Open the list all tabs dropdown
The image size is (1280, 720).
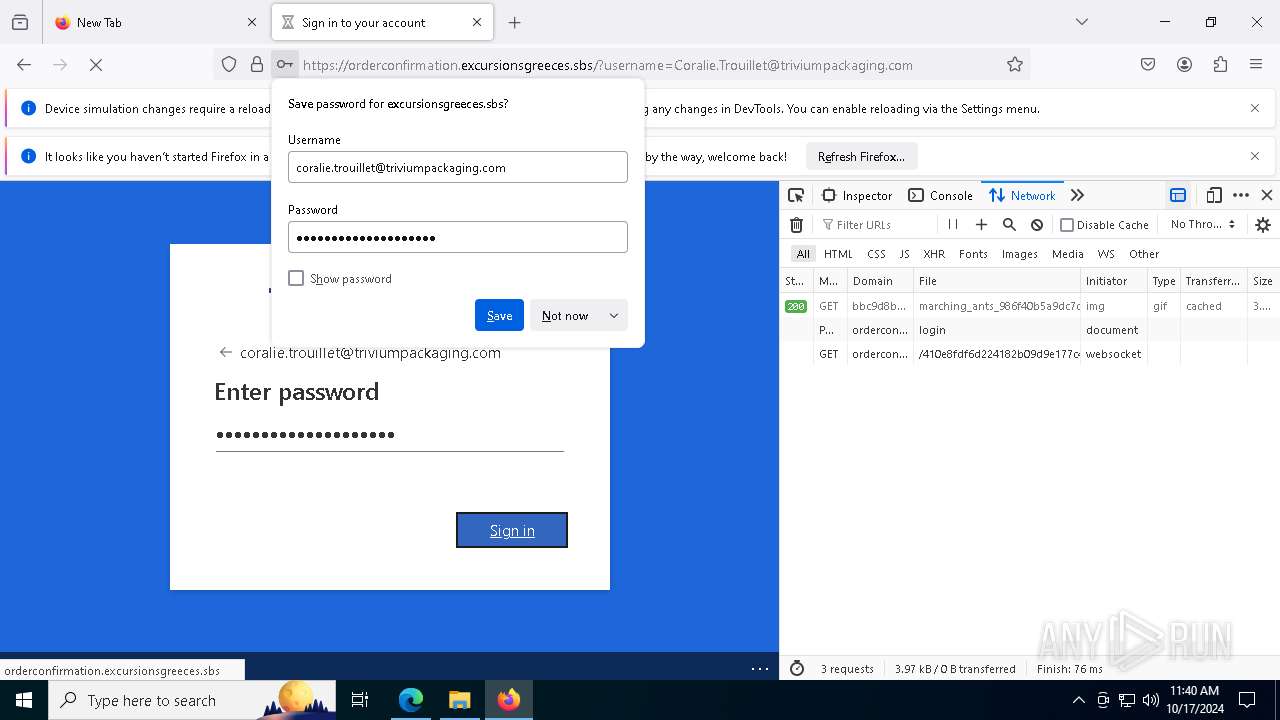click(x=1082, y=22)
